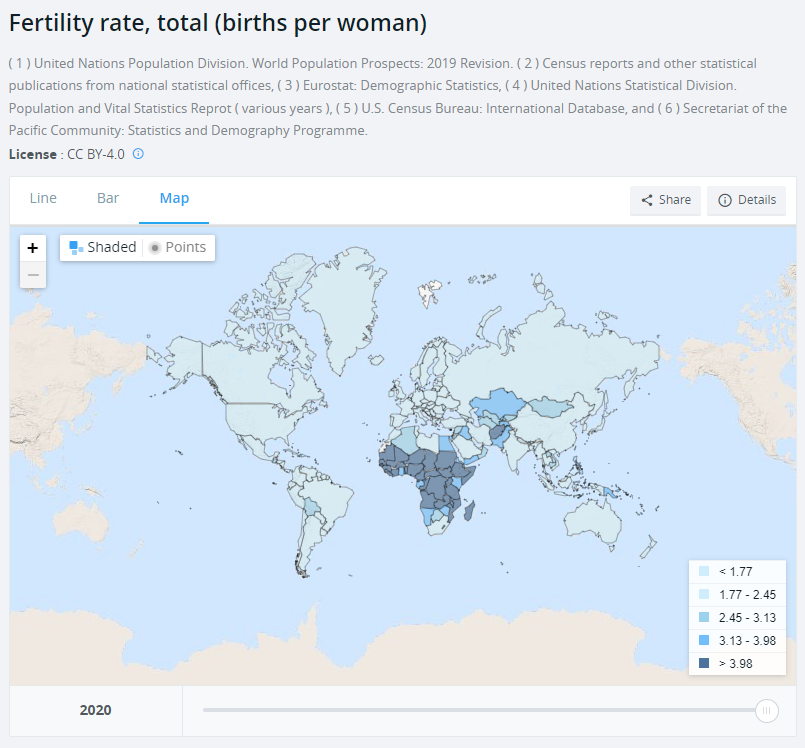Click the year slider handle
805x748 pixels.
767,710
